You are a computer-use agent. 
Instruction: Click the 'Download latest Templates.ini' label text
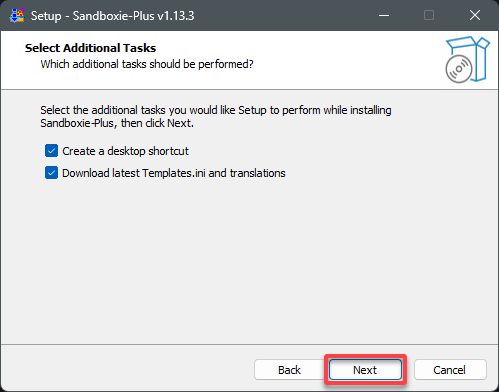pos(174,173)
